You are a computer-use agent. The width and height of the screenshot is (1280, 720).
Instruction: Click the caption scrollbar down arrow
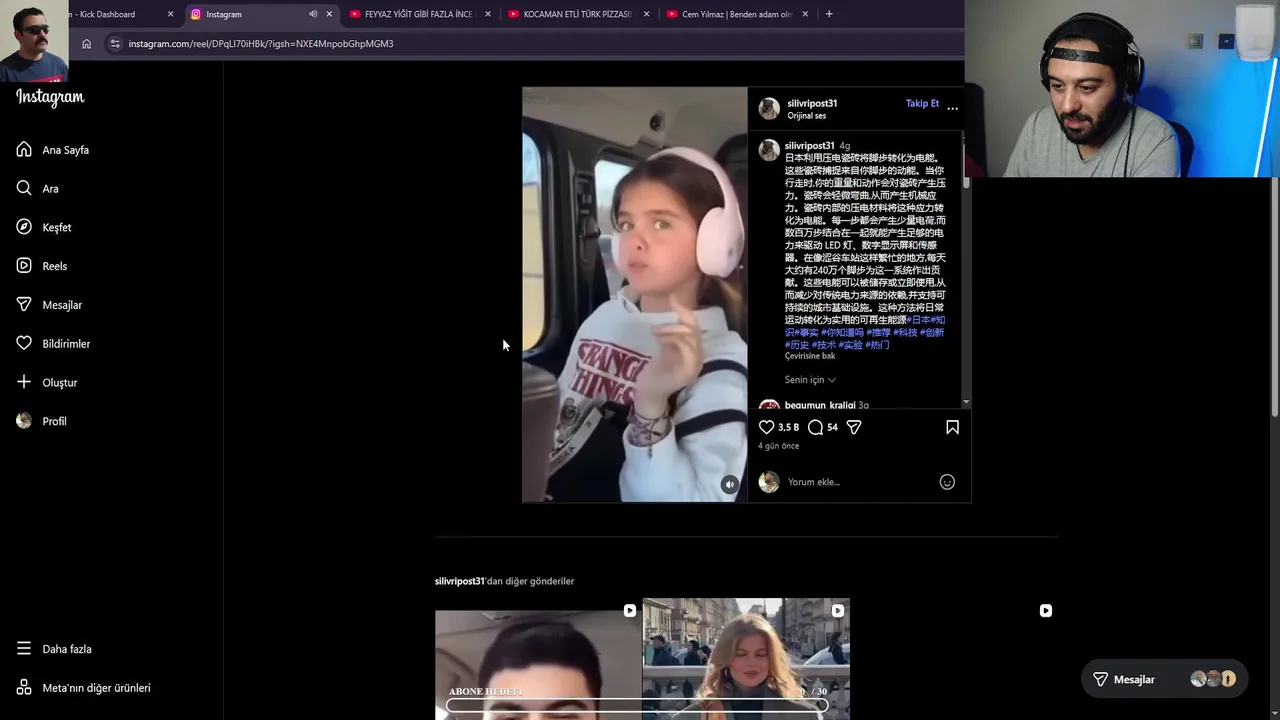[966, 402]
